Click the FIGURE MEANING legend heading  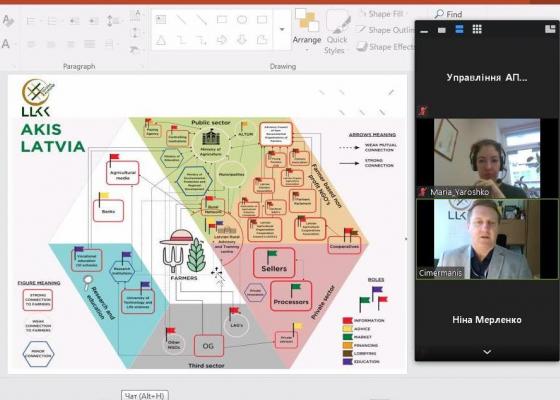[x=39, y=283]
